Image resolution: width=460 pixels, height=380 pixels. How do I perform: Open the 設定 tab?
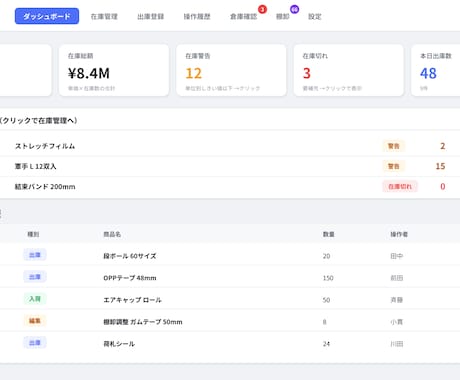pyautogui.click(x=314, y=17)
